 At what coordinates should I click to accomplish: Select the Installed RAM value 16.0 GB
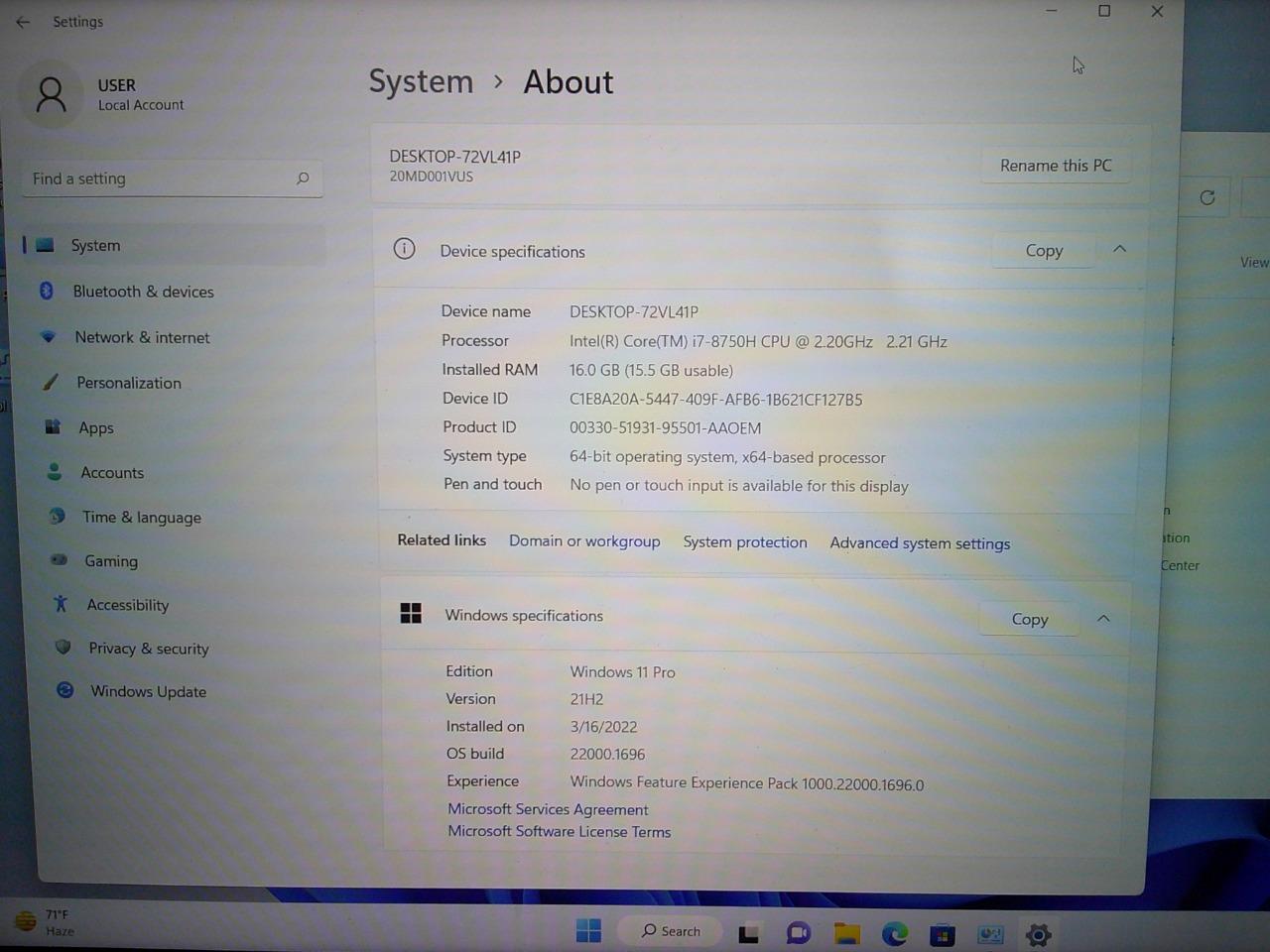pyautogui.click(x=651, y=370)
